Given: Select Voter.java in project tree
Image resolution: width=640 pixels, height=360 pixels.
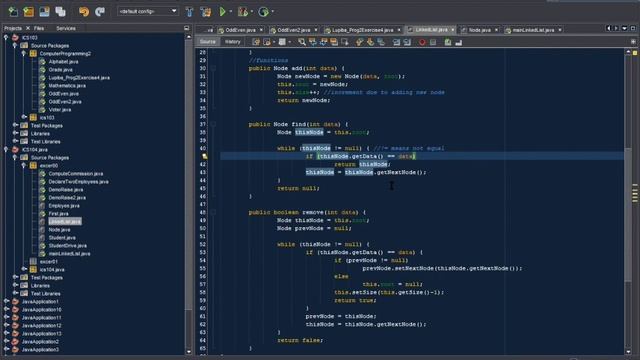Looking at the screenshot, I should point(60,110).
